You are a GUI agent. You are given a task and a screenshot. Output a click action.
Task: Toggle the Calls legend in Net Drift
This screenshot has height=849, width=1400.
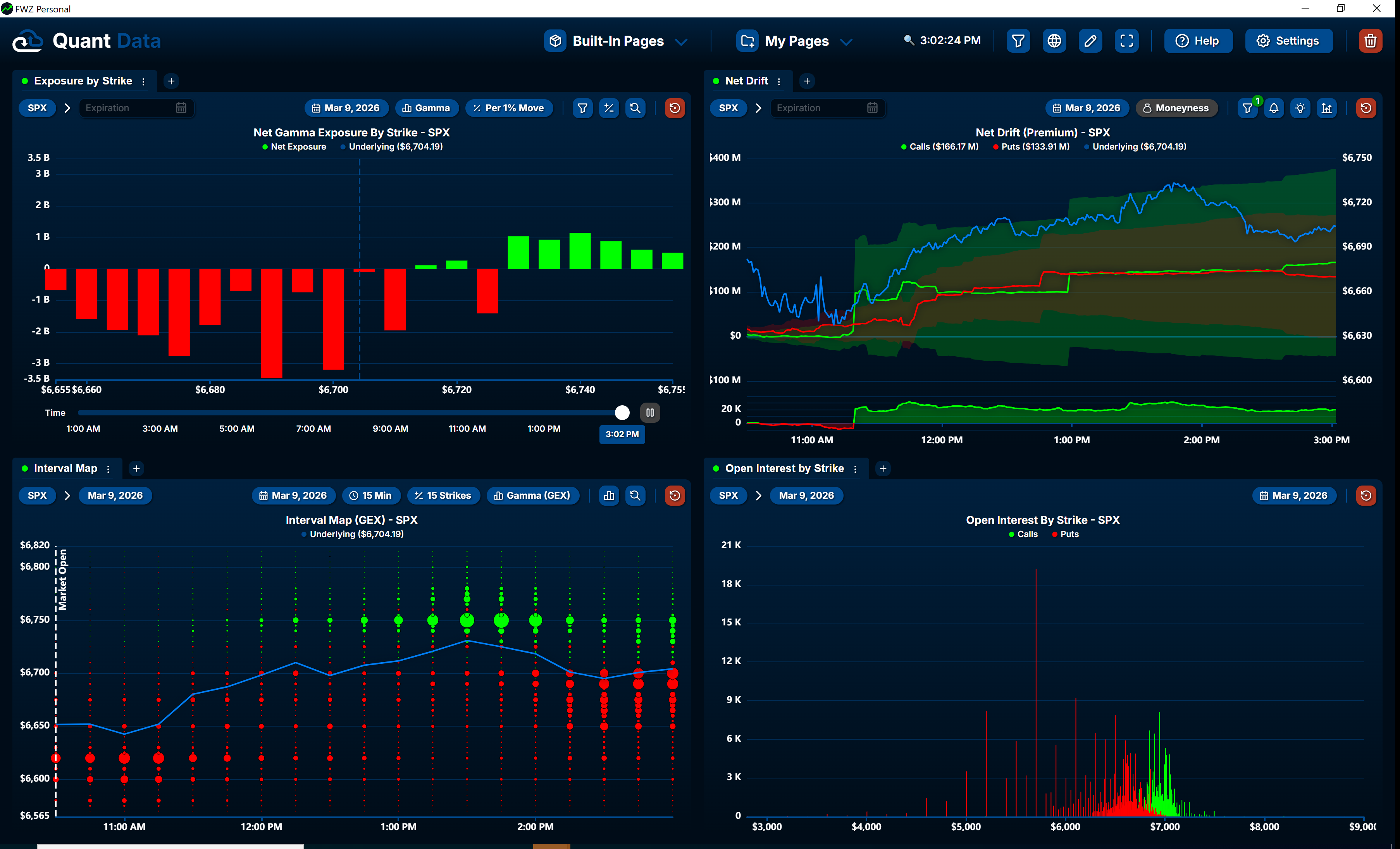pos(939,146)
